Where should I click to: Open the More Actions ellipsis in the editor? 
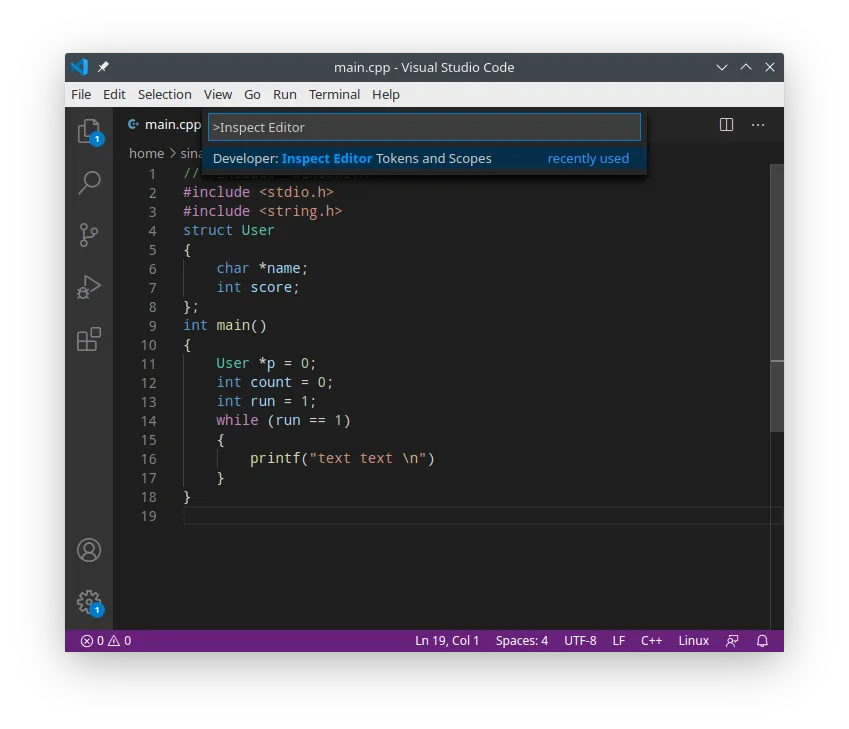pyautogui.click(x=758, y=125)
